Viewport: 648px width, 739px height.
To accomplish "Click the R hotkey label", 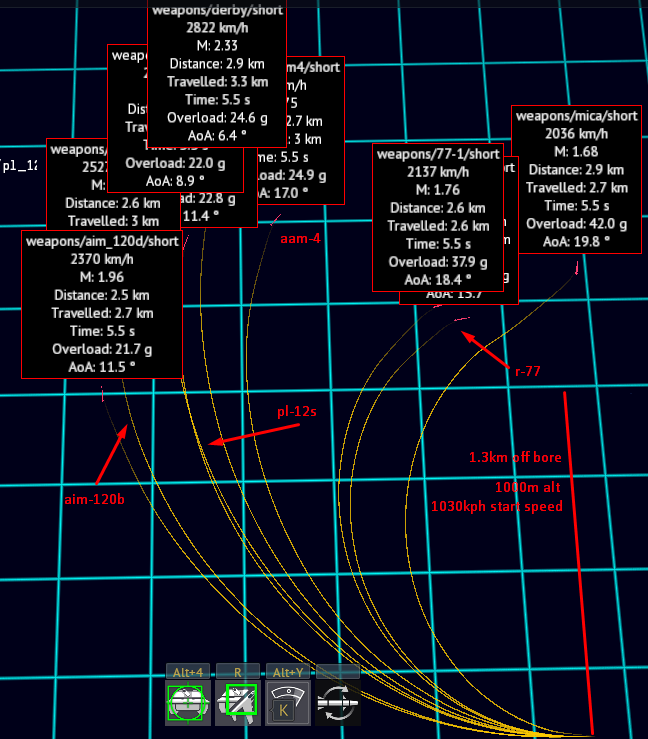I will [237, 672].
